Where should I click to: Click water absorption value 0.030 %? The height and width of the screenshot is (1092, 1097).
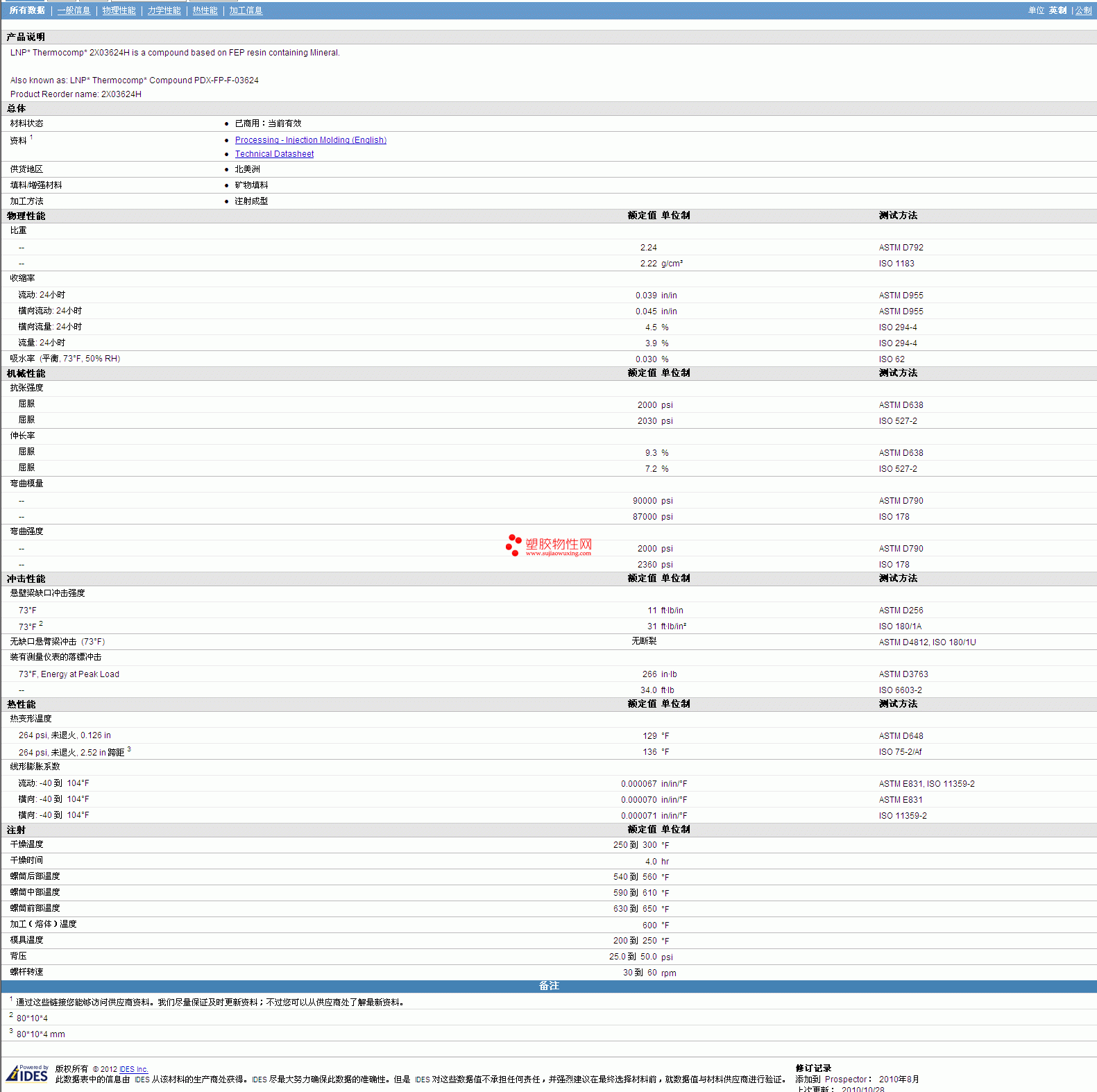click(652, 359)
